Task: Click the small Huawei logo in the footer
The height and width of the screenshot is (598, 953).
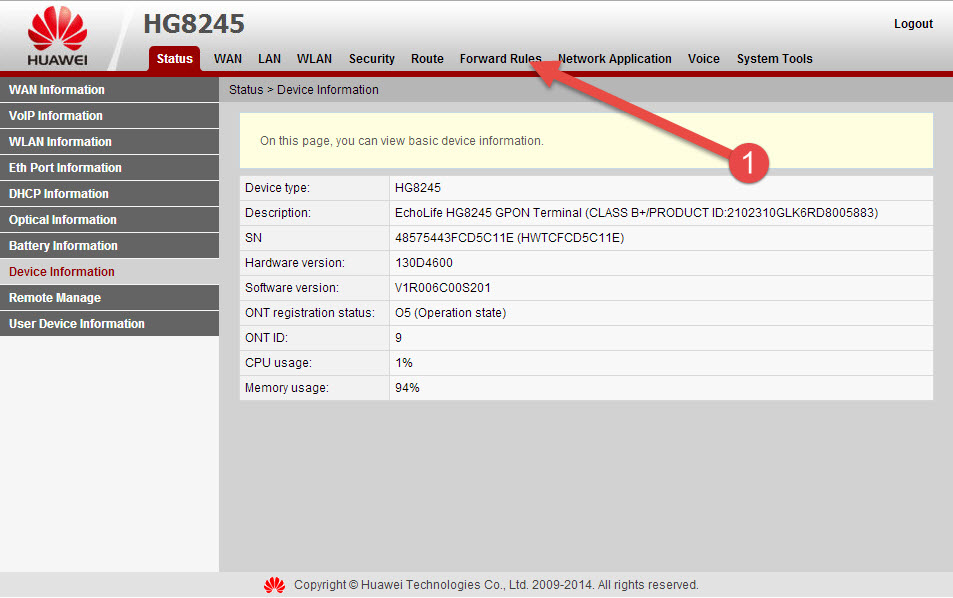Action: point(274,585)
